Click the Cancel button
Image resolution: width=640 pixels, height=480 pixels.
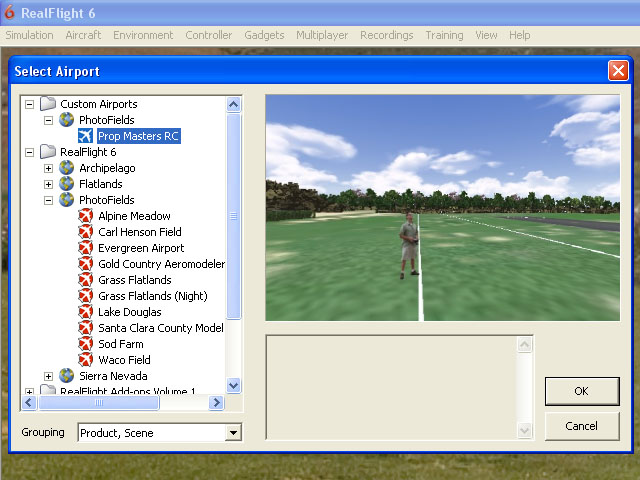(x=582, y=426)
